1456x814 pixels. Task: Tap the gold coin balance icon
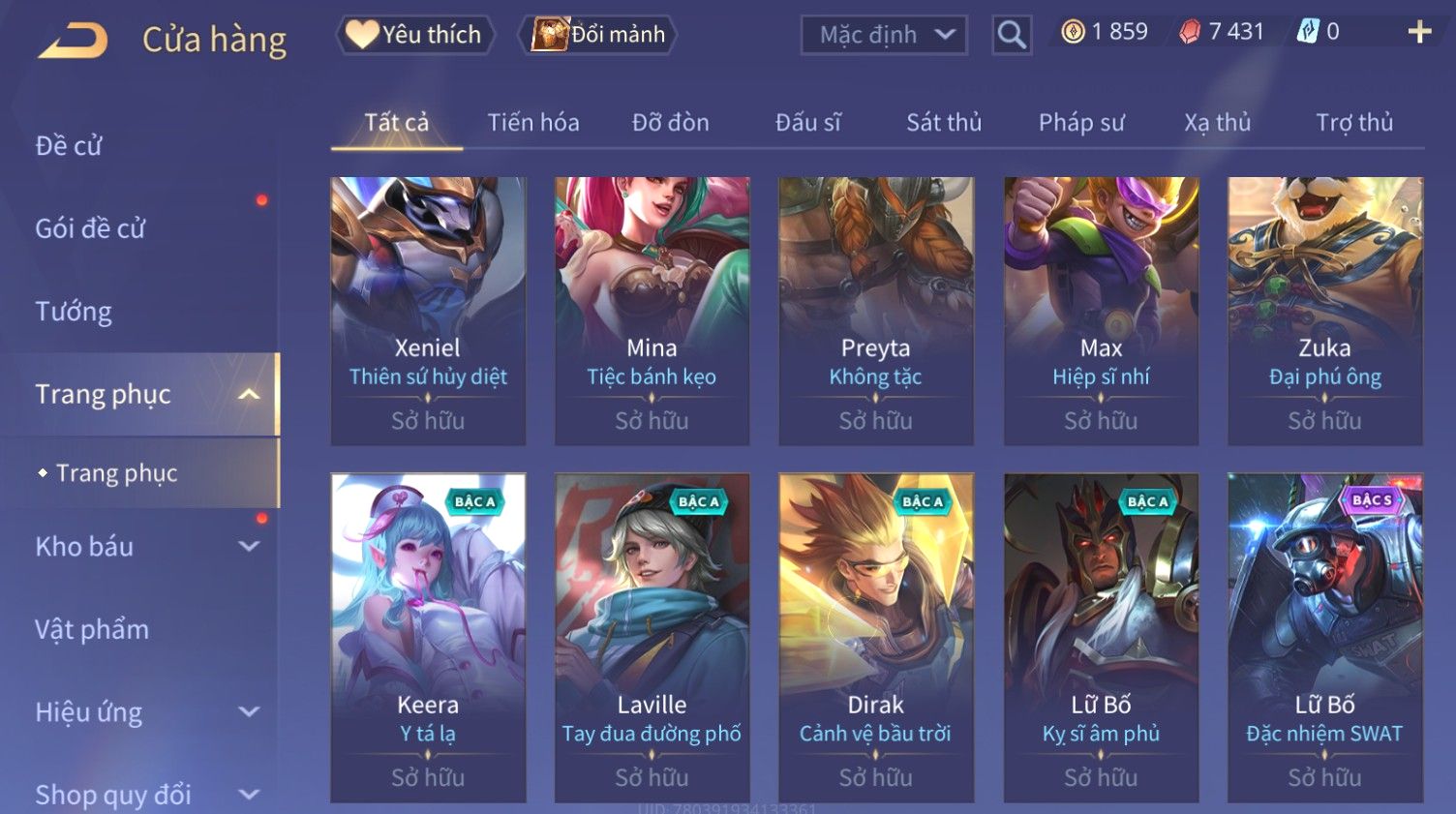[1073, 32]
